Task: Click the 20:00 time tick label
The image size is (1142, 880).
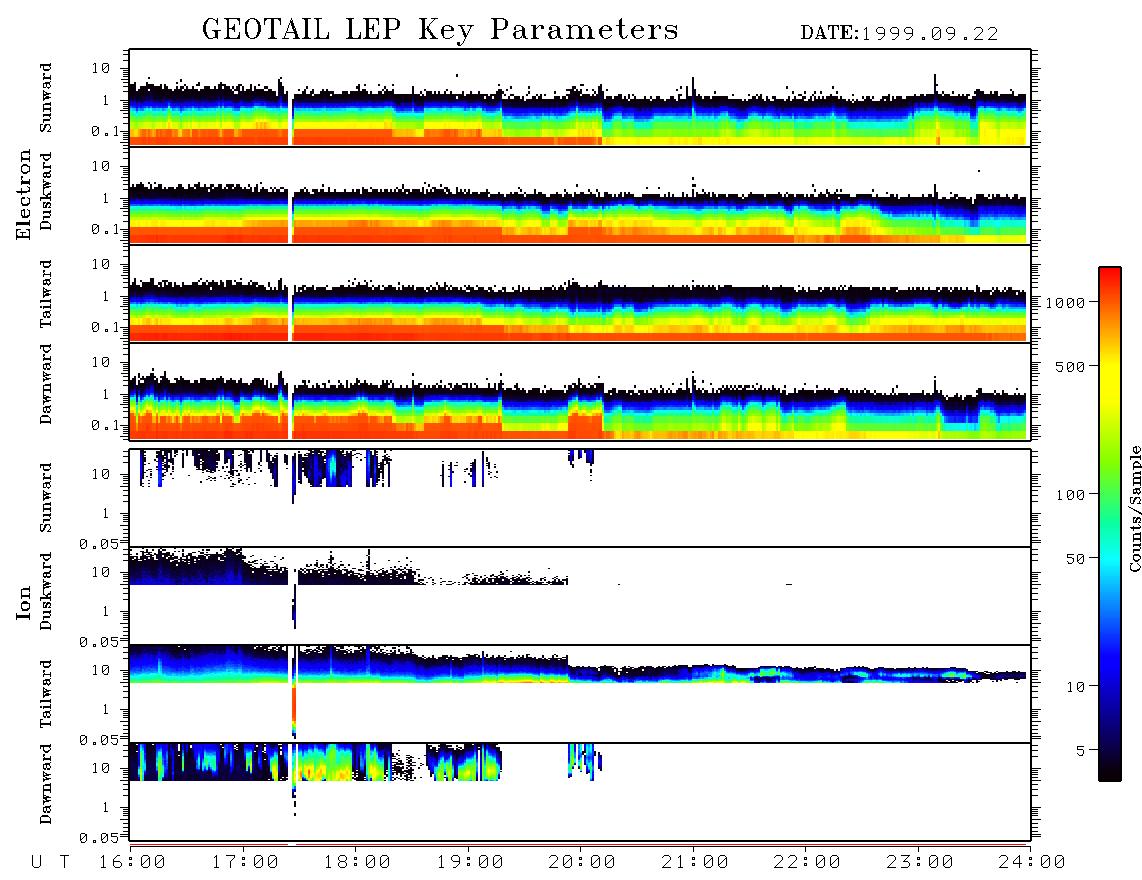Action: (582, 863)
